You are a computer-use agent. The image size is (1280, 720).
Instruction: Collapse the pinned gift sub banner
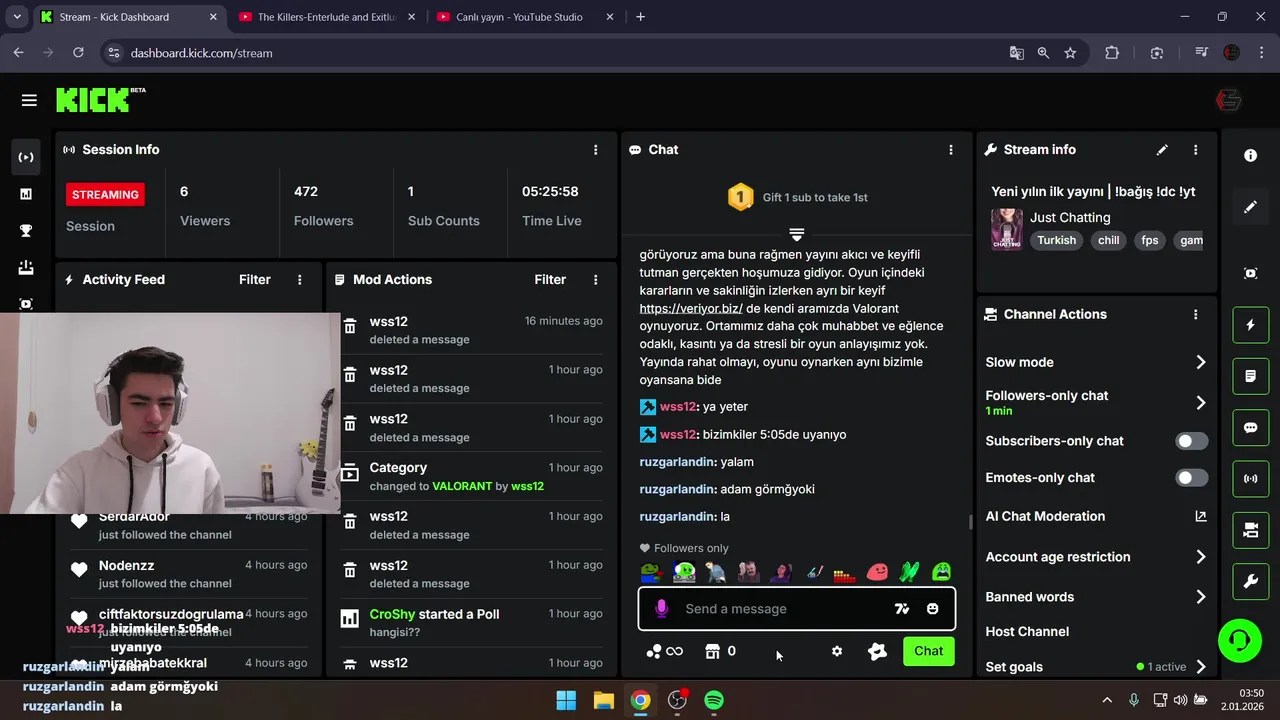(x=797, y=234)
